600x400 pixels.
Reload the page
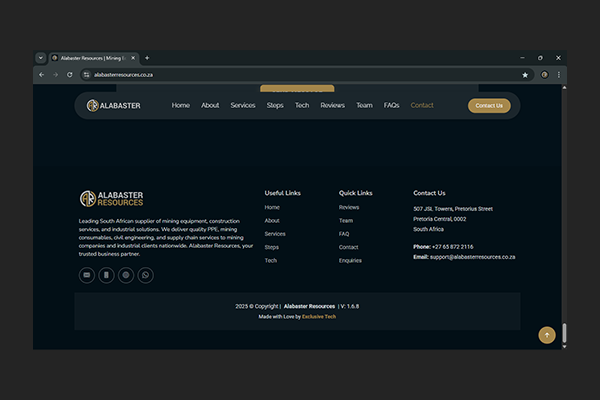[70, 75]
